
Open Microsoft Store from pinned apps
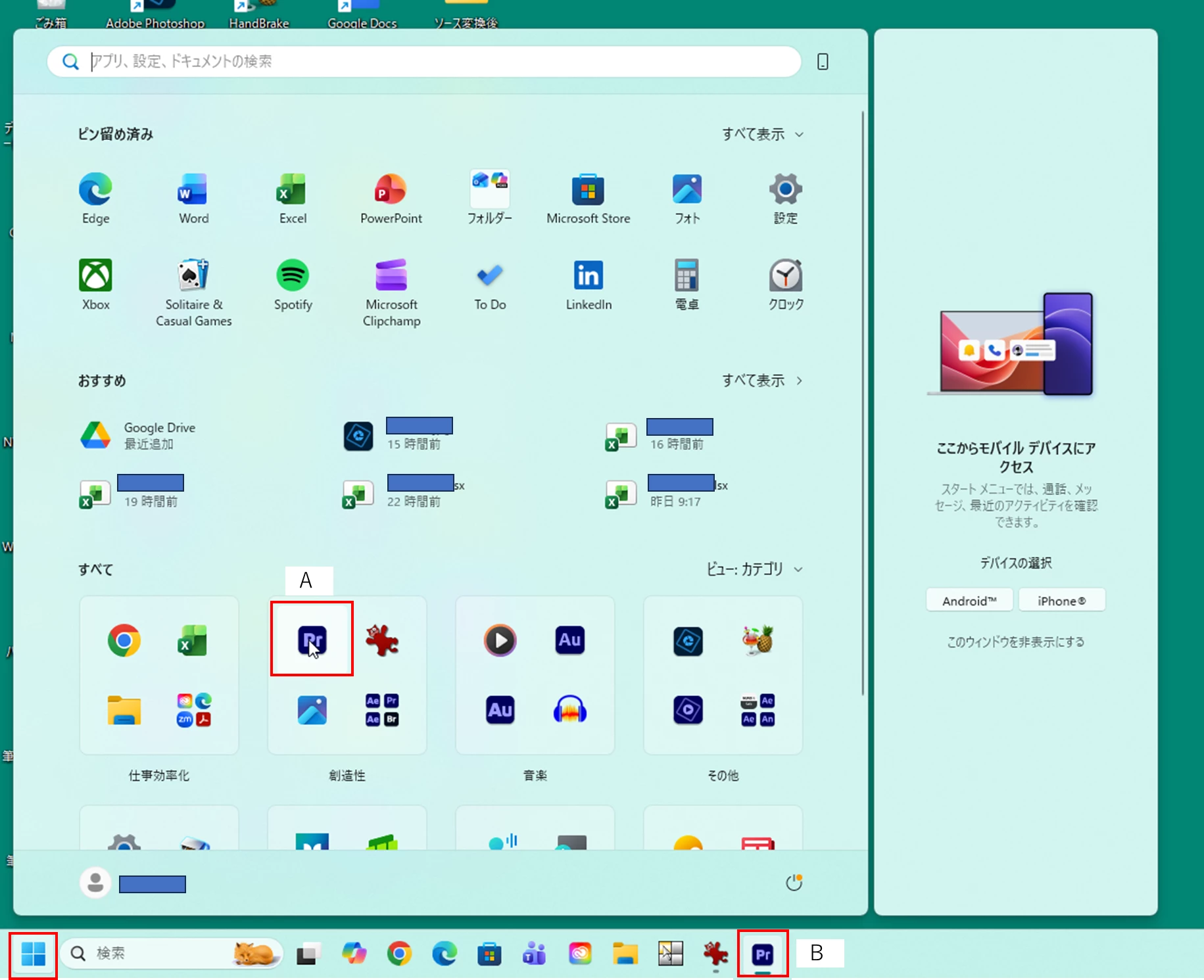(x=588, y=198)
